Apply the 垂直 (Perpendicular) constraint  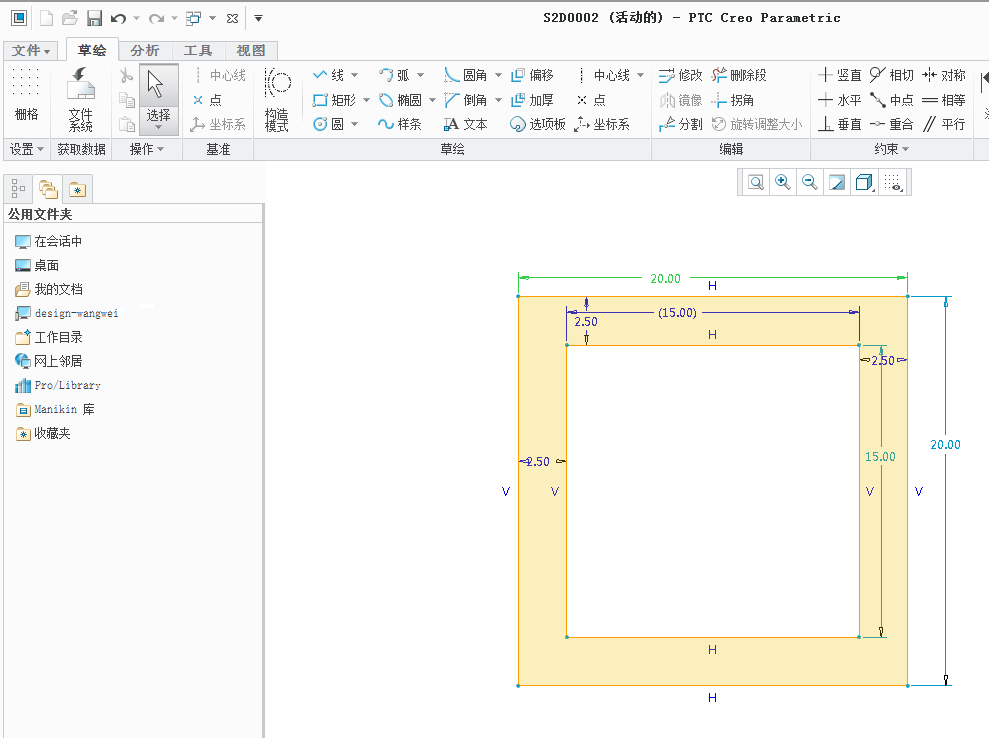[x=840, y=124]
